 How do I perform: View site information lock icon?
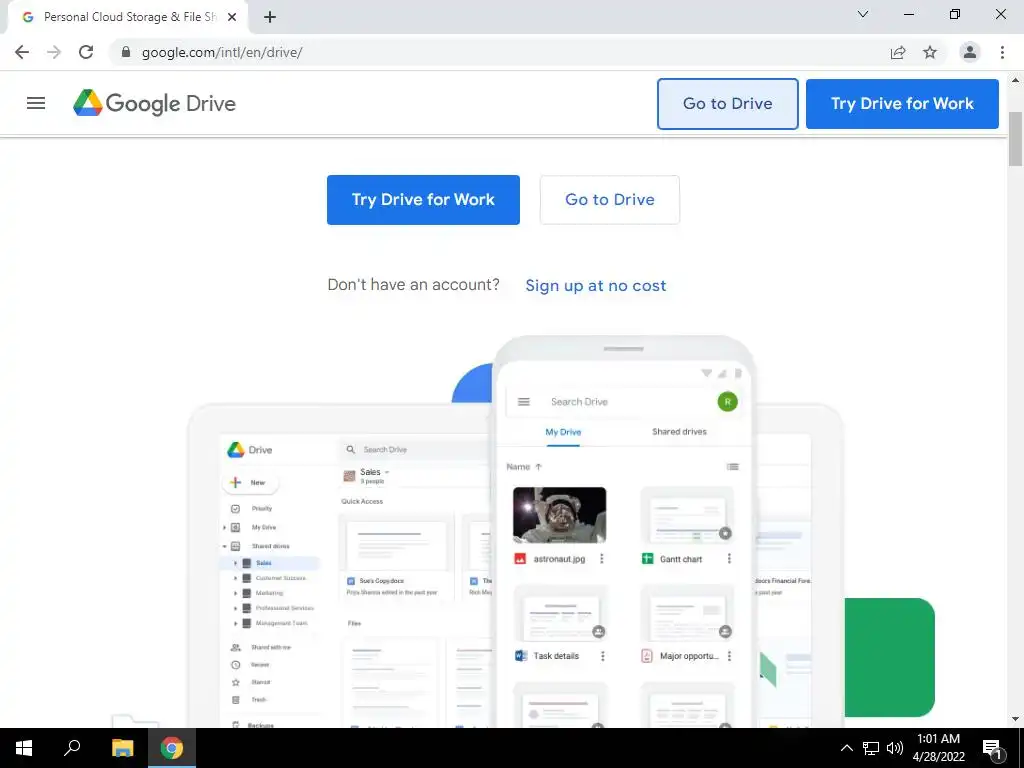pos(126,52)
